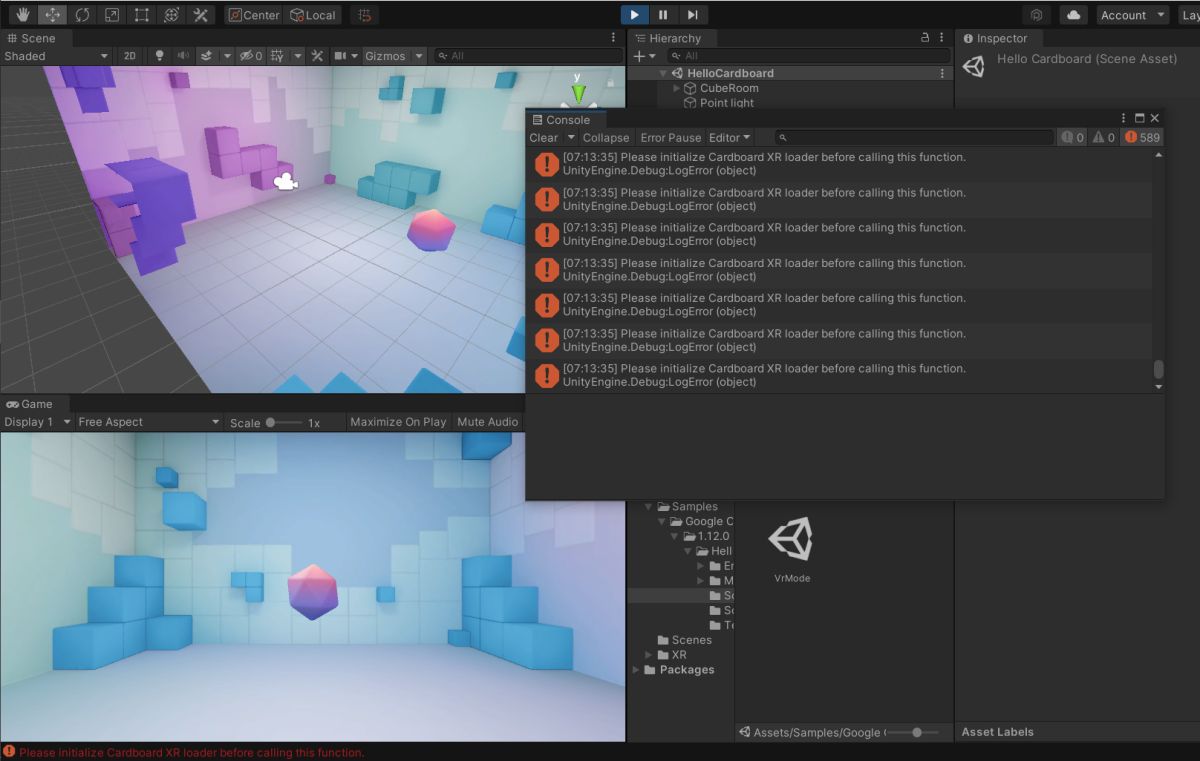
Task: Click the Hierarchy search field
Action: tap(810, 56)
